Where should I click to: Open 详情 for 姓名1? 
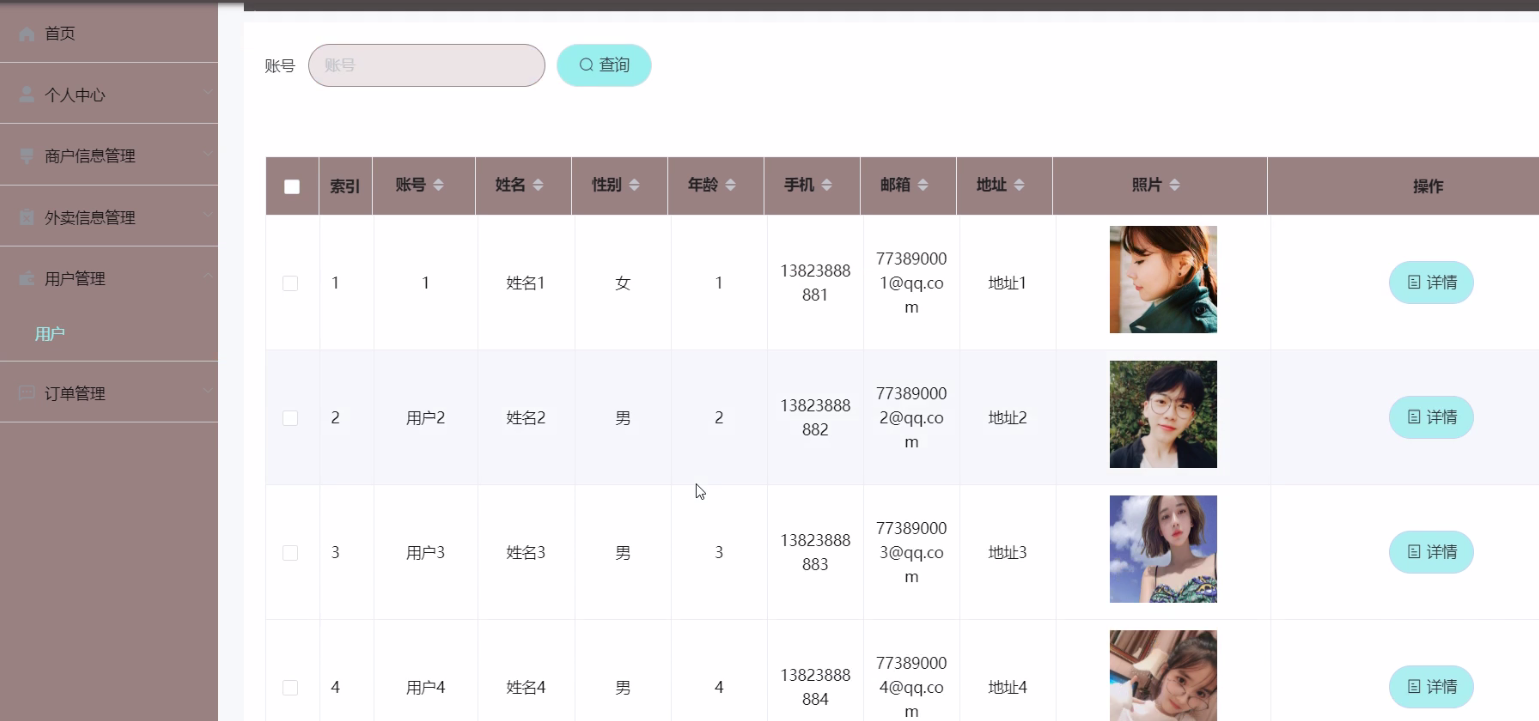point(1431,282)
